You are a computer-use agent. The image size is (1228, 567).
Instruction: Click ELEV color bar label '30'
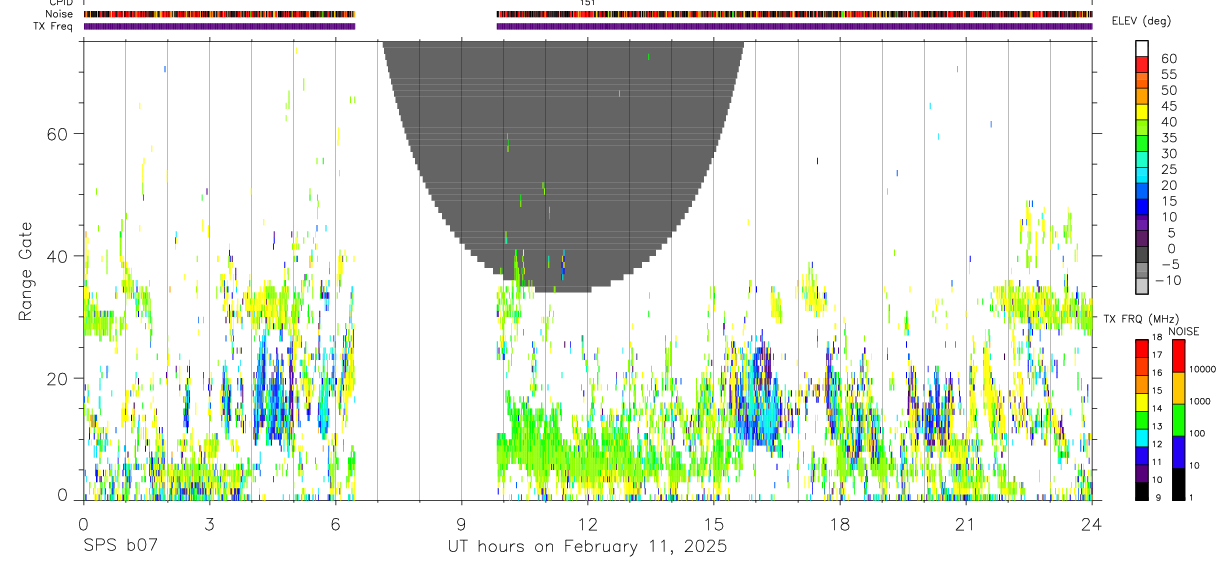[x=1168, y=154]
